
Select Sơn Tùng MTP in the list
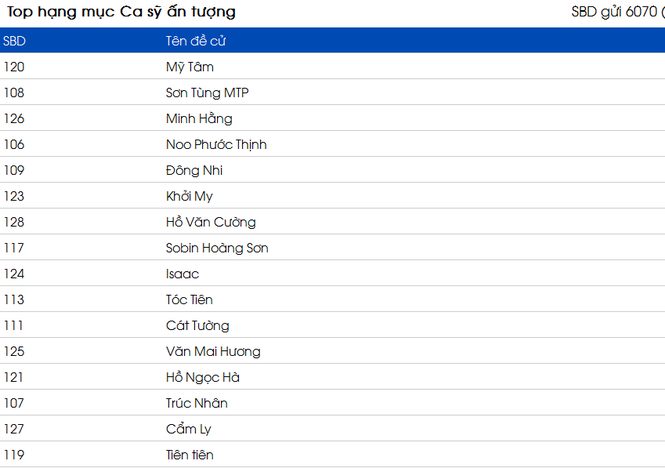[x=207, y=93]
